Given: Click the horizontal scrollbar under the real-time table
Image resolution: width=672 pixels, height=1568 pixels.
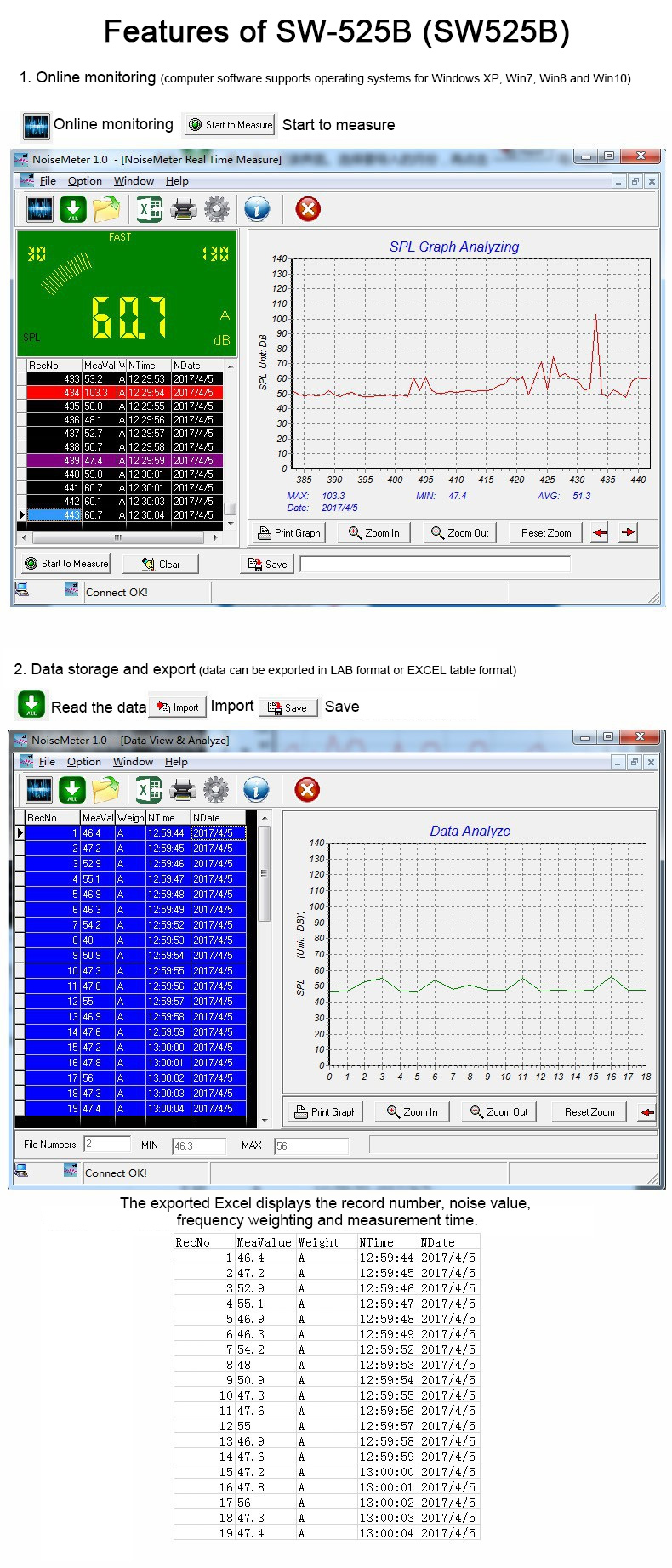Looking at the screenshot, I should [x=118, y=537].
